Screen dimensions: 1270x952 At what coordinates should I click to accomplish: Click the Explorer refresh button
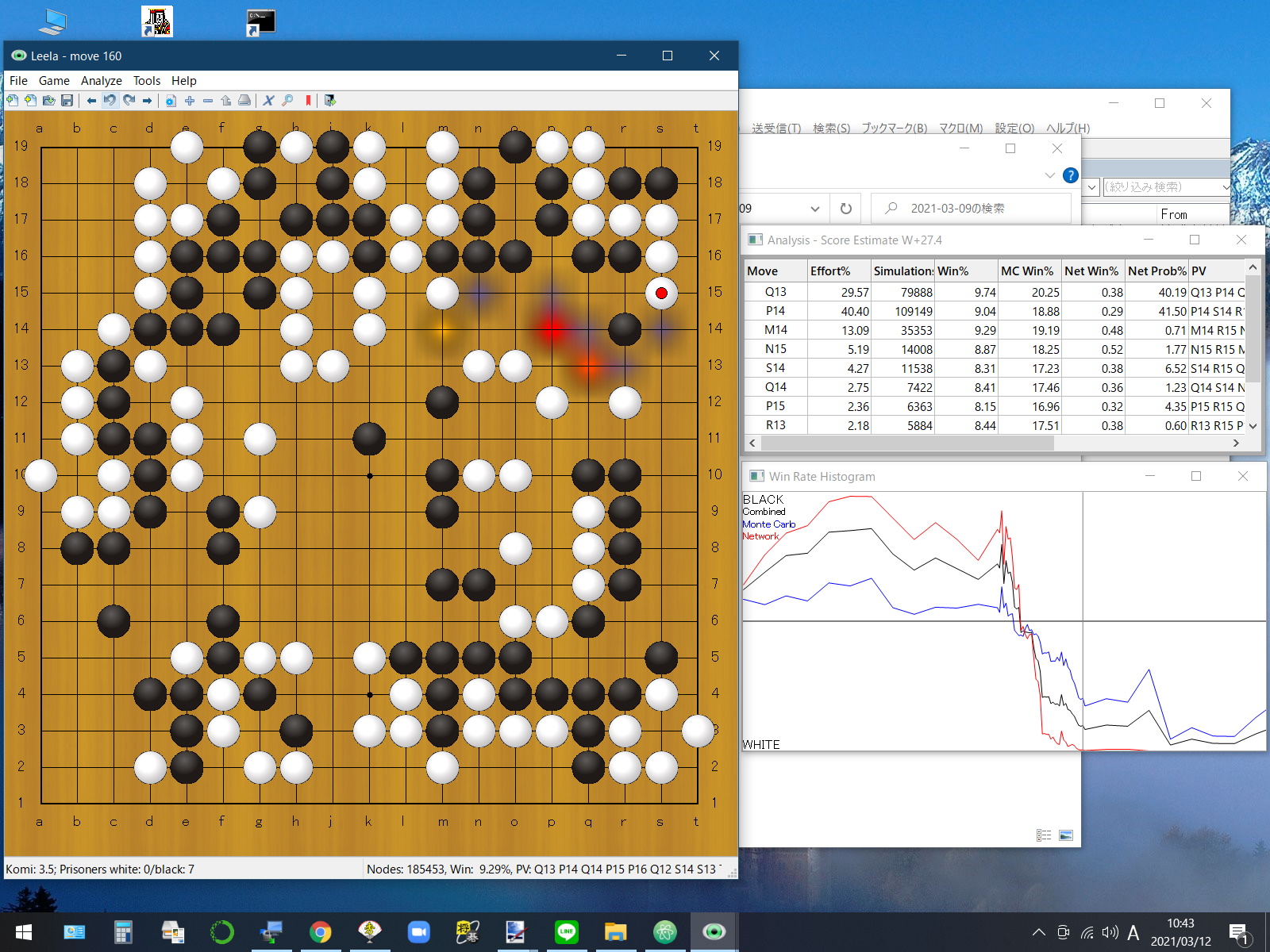[845, 209]
